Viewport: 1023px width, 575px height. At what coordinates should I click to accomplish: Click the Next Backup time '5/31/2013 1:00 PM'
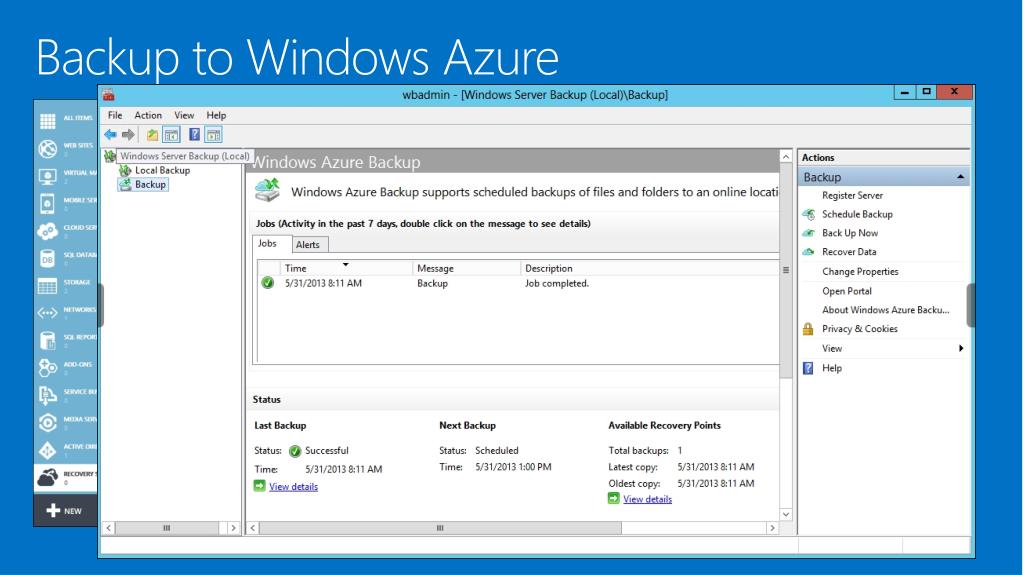click(513, 467)
